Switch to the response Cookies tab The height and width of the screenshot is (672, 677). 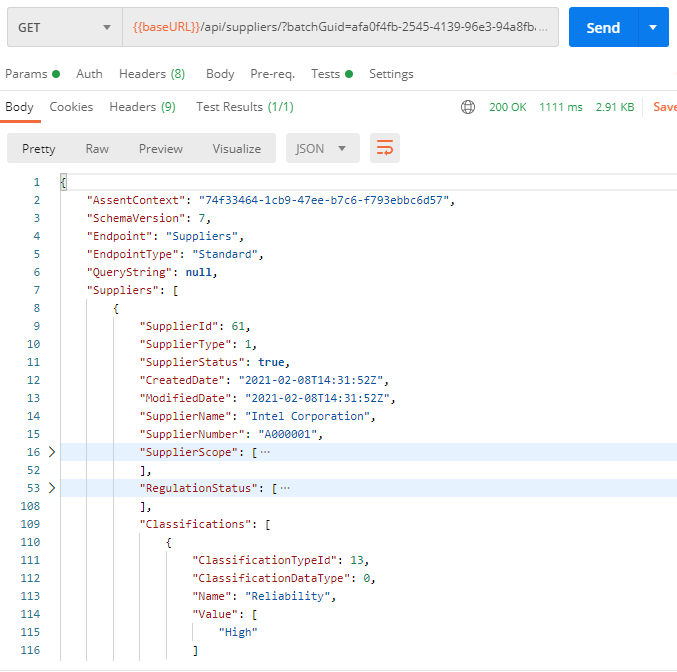(71, 107)
